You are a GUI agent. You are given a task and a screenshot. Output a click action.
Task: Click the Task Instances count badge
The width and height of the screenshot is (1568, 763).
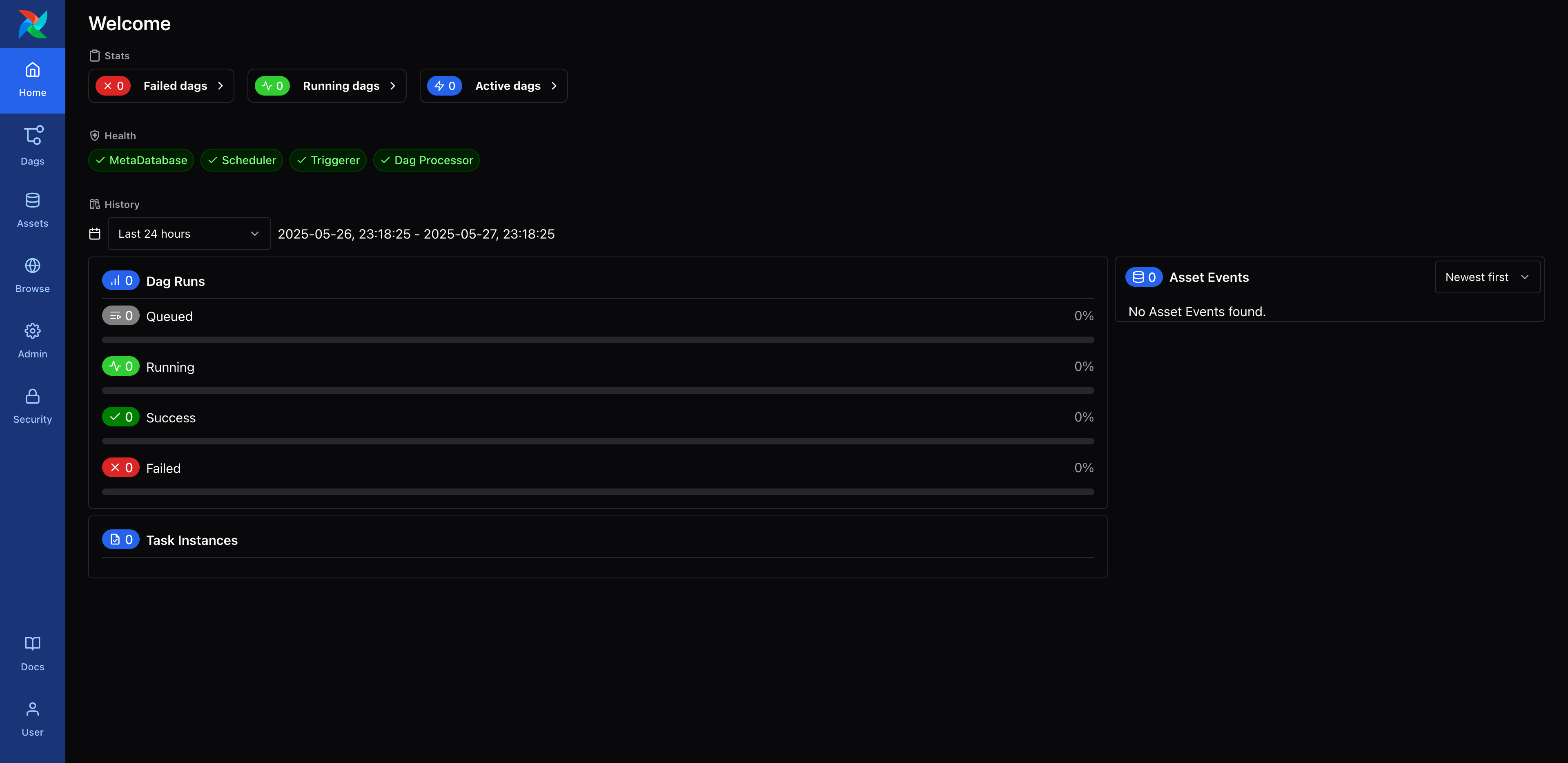(120, 540)
